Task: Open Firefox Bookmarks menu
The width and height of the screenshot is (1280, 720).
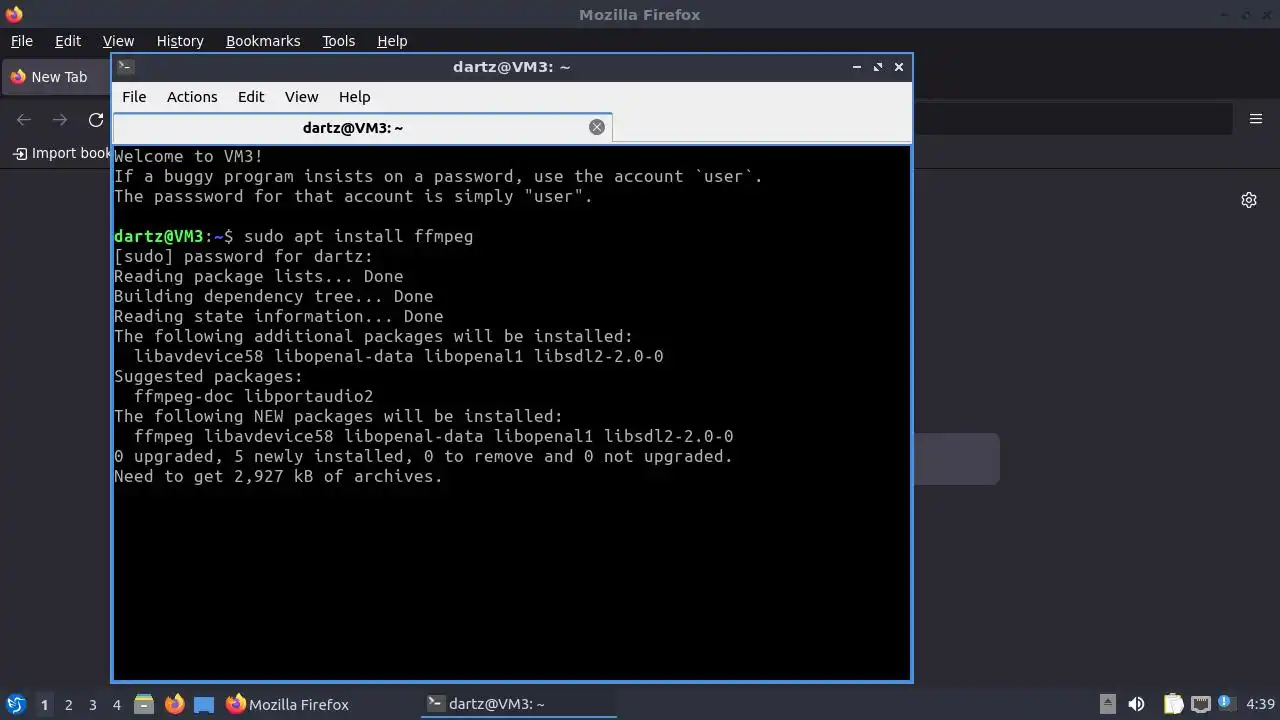Action: click(263, 41)
